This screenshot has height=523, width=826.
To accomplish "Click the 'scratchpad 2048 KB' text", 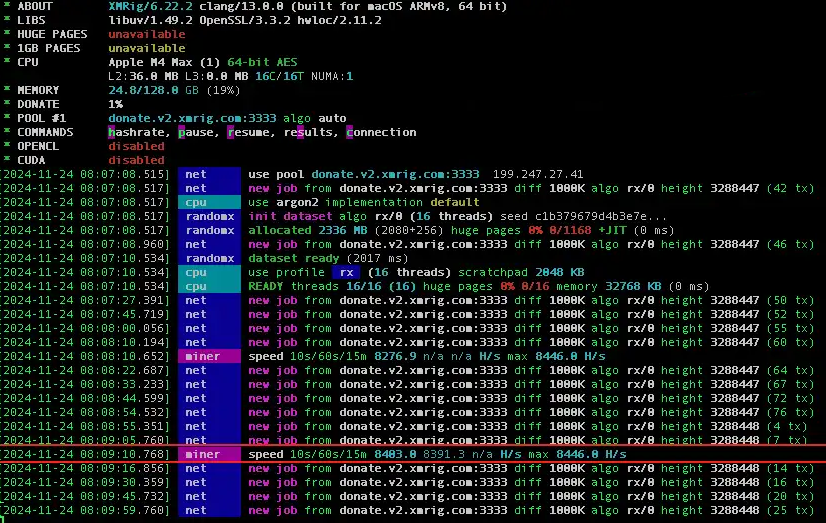I will pyautogui.click(x=521, y=272).
